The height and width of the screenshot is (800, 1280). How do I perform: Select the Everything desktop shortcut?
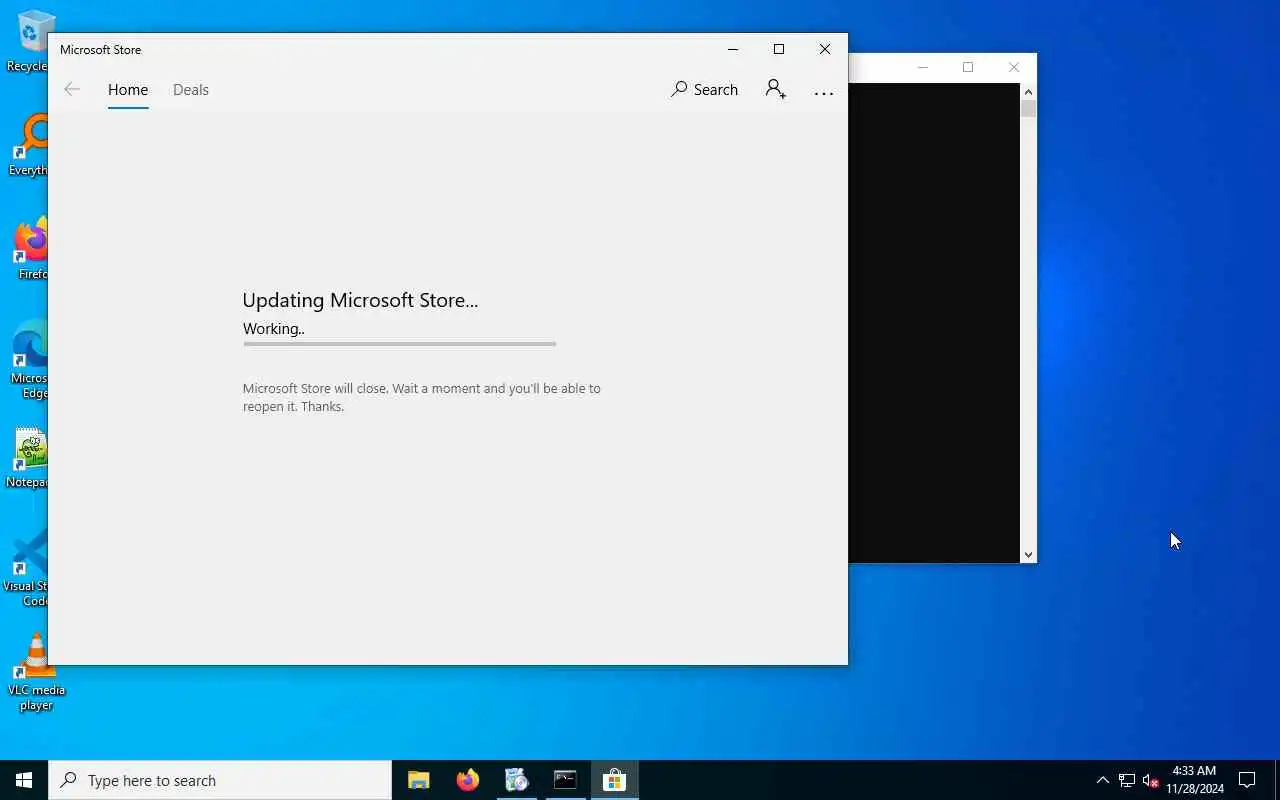[31, 146]
